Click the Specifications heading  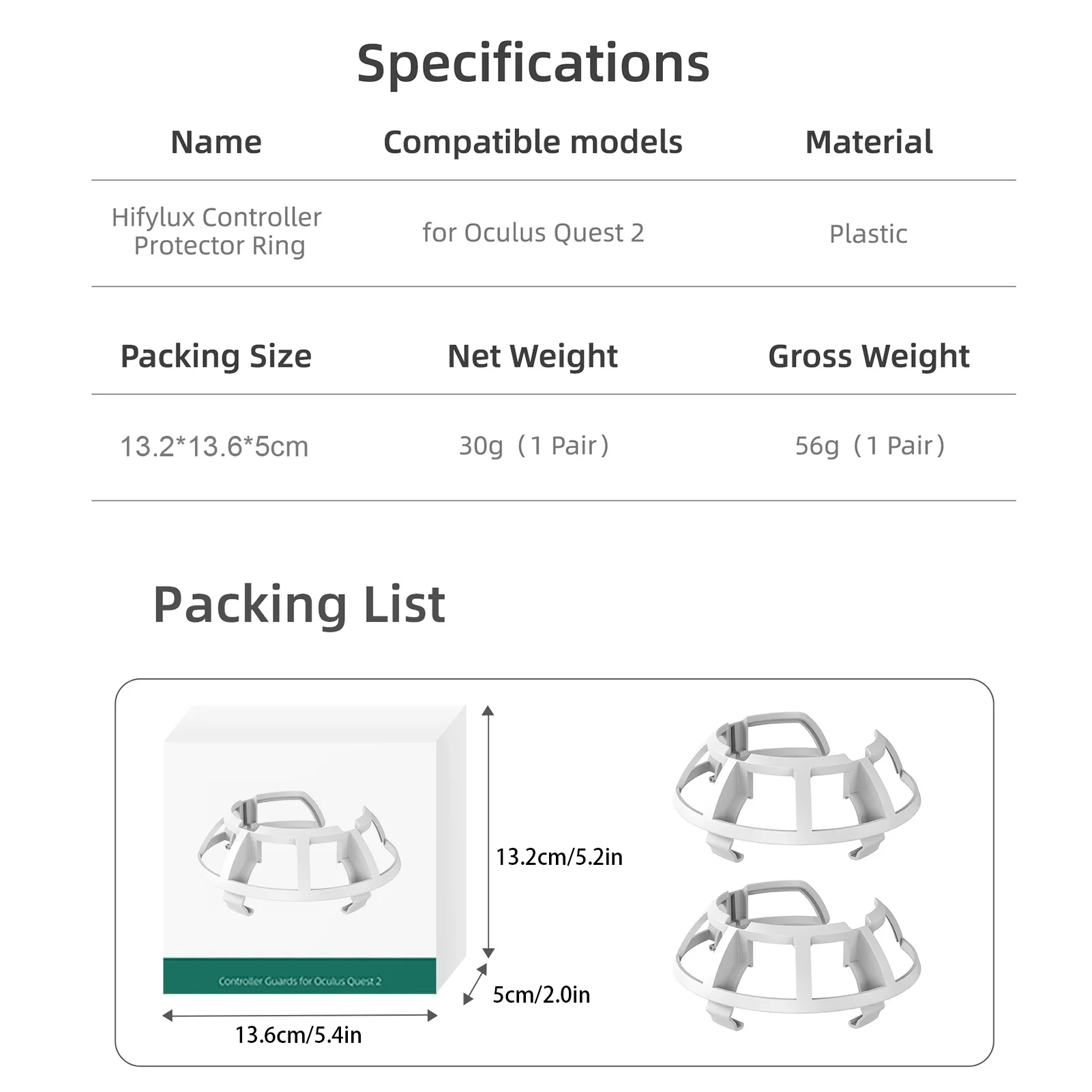coord(533,63)
